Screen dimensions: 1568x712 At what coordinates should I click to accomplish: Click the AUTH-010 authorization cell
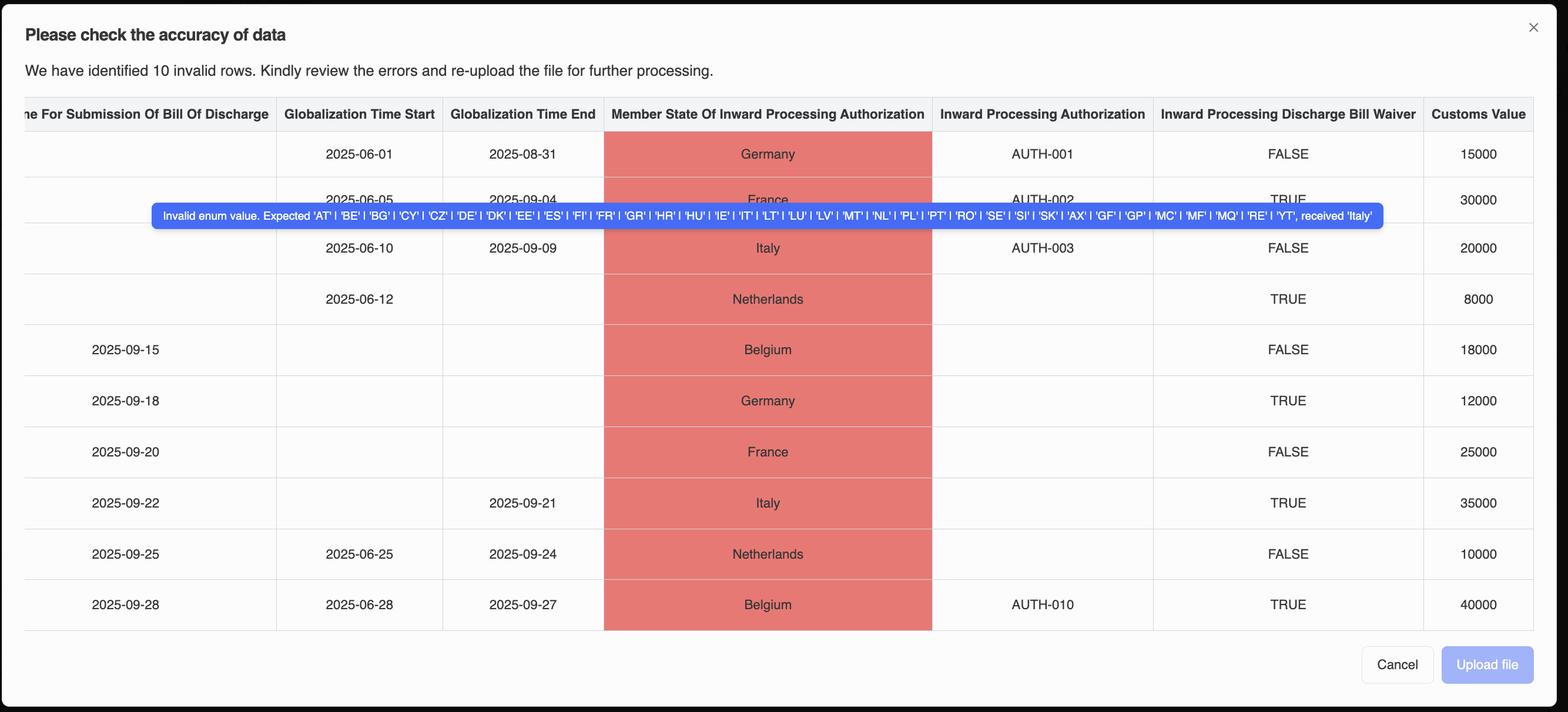pyautogui.click(x=1041, y=605)
